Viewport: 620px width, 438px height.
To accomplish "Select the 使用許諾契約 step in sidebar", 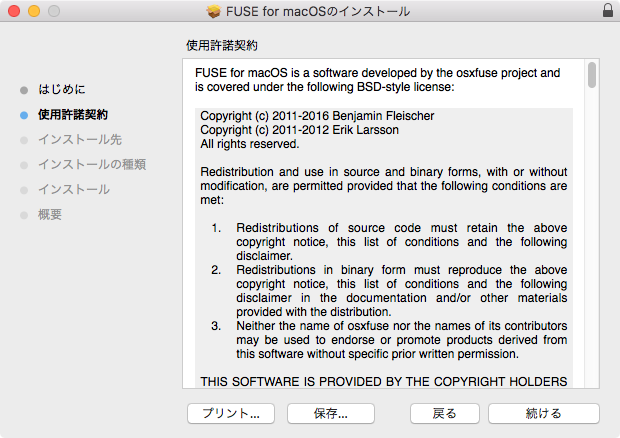I will 73,115.
